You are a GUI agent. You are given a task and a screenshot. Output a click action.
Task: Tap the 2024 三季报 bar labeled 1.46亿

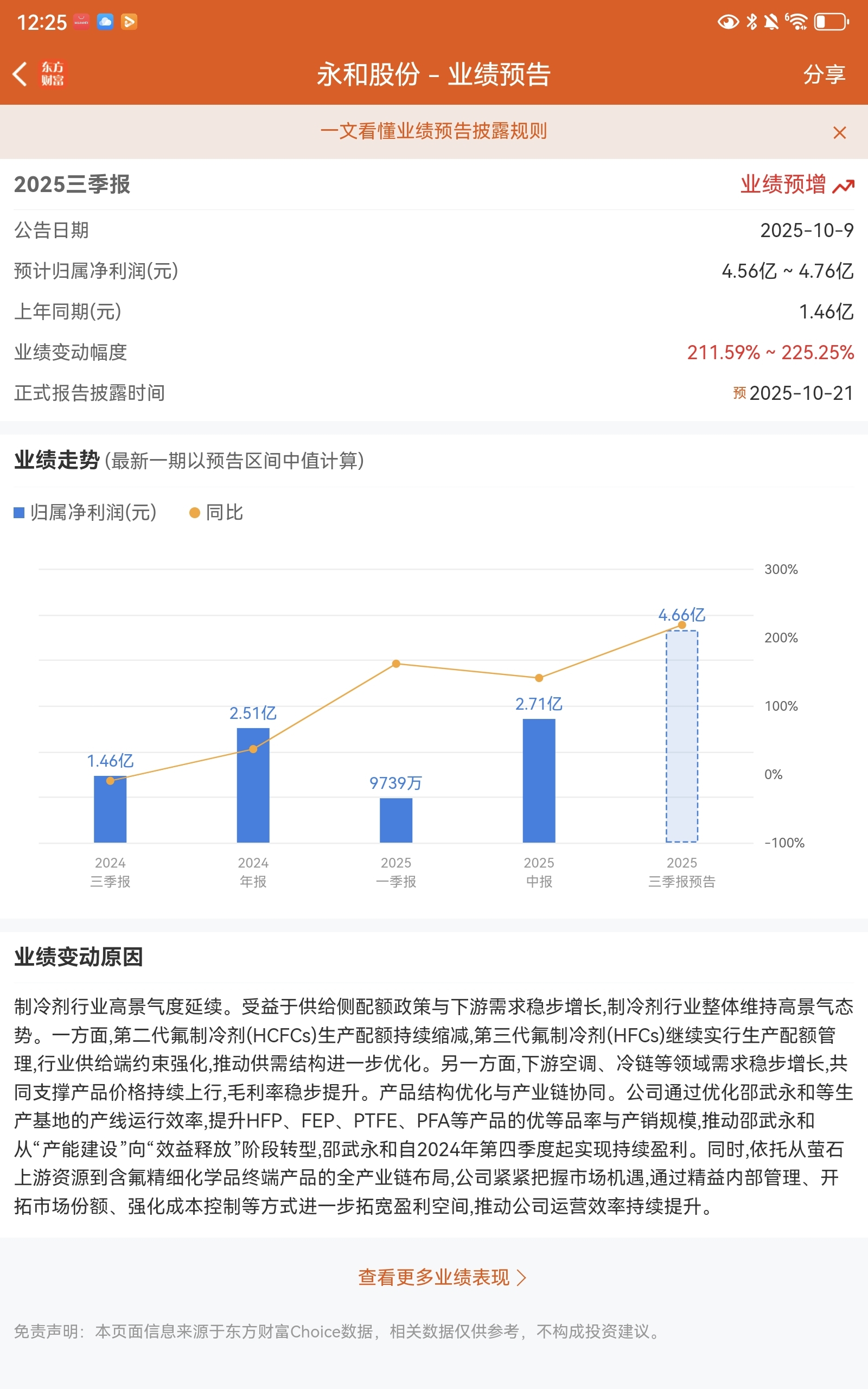pyautogui.click(x=110, y=809)
